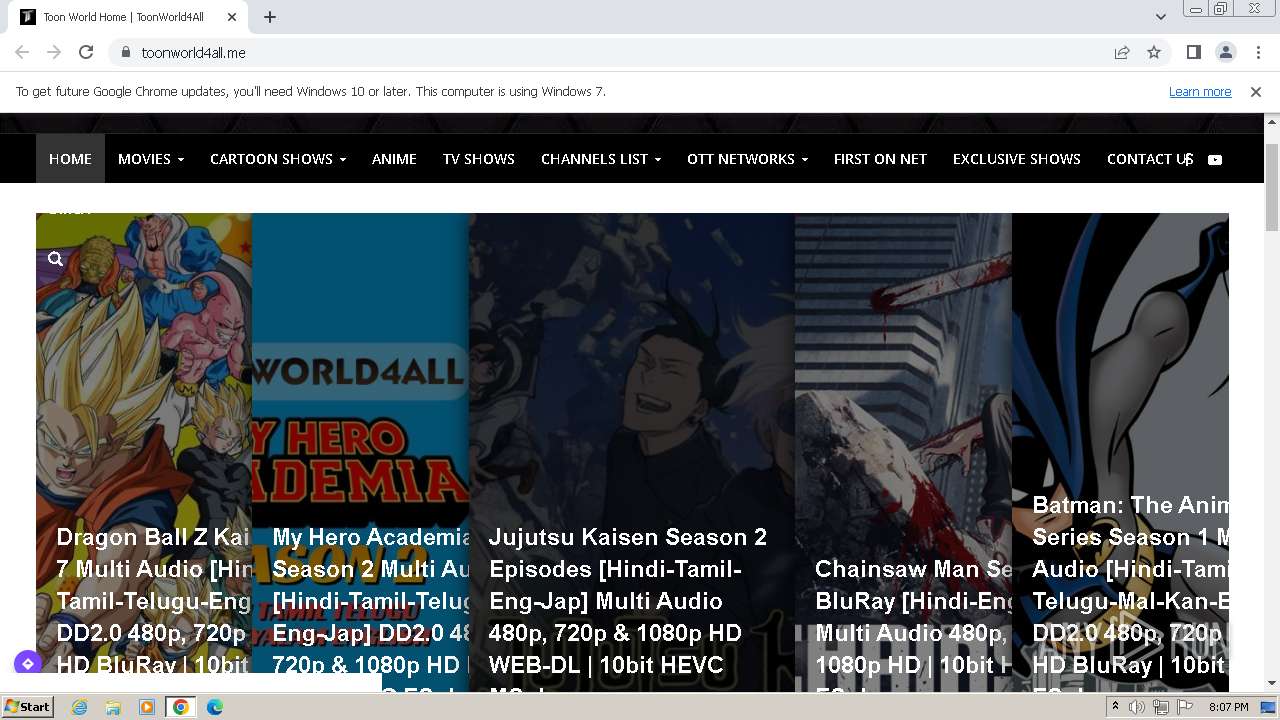The height and width of the screenshot is (720, 1280).
Task: Open Chrome side panel
Action: (1194, 52)
